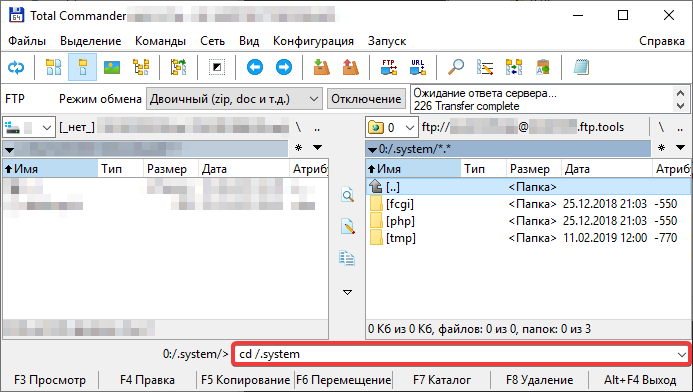
Task: Click the Отключение button
Action: (366, 99)
